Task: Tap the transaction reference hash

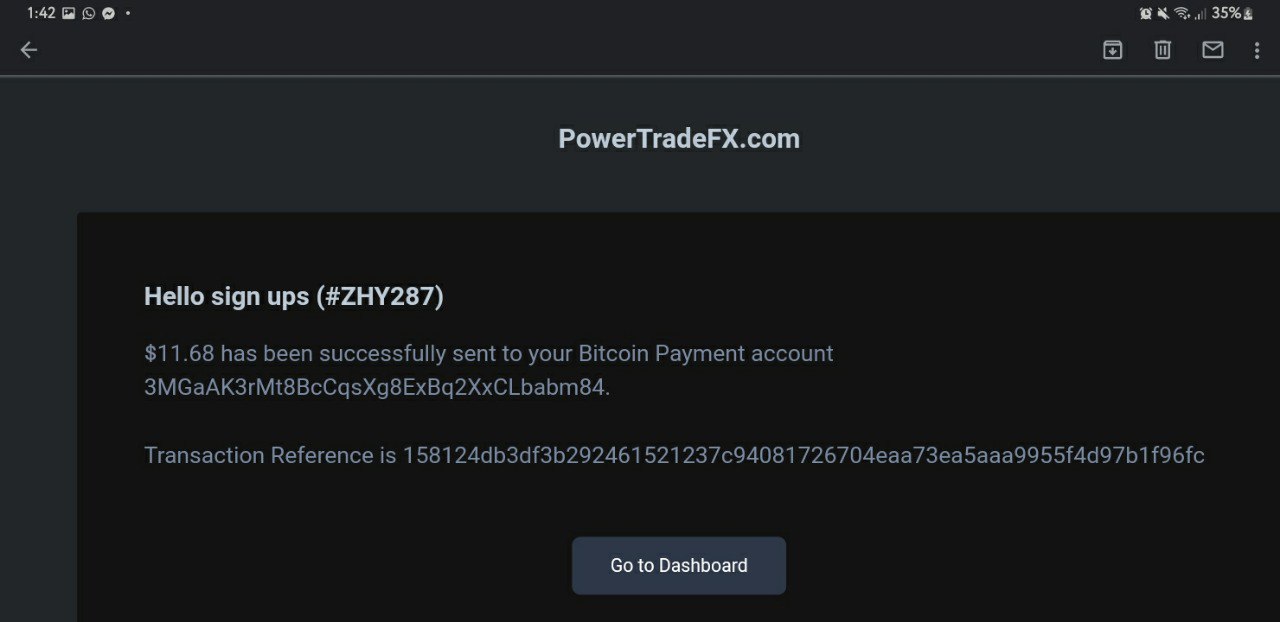Action: tap(803, 456)
